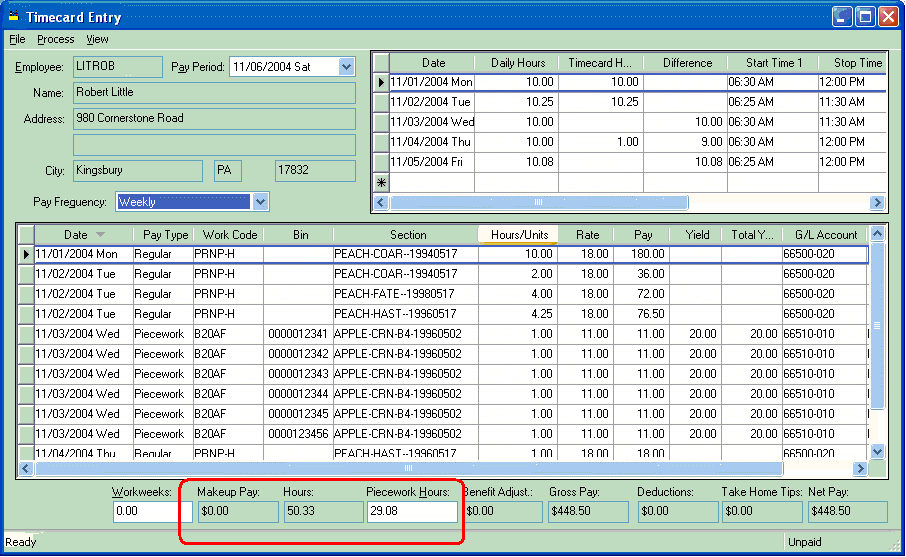This screenshot has height=557, width=906.
Task: Click the new row asterisk in daily grid
Action: coord(381,182)
